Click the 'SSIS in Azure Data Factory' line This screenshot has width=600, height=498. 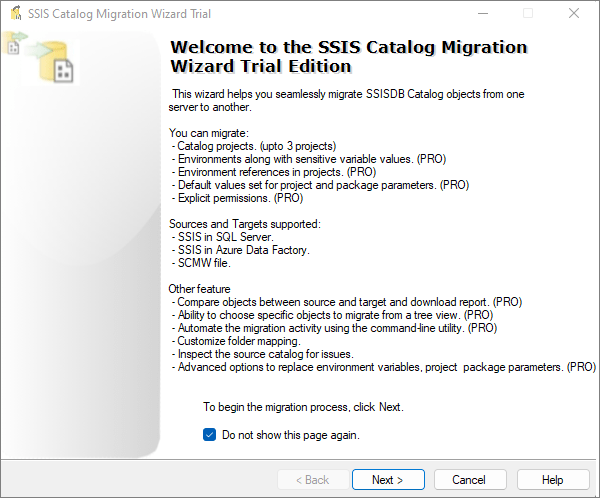[x=241, y=250]
